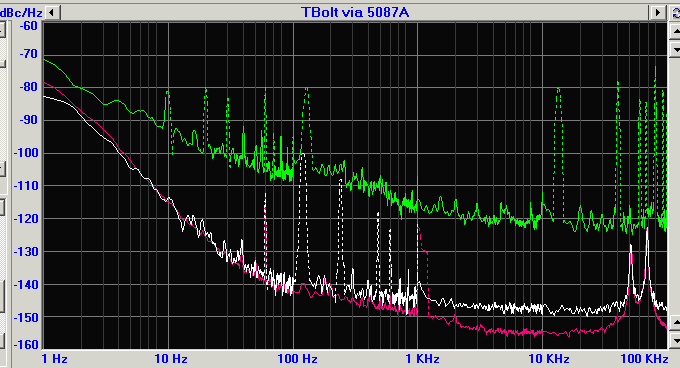Click the 100 KHz x-axis label
Screen dimensions: 680x368
(x=644, y=358)
